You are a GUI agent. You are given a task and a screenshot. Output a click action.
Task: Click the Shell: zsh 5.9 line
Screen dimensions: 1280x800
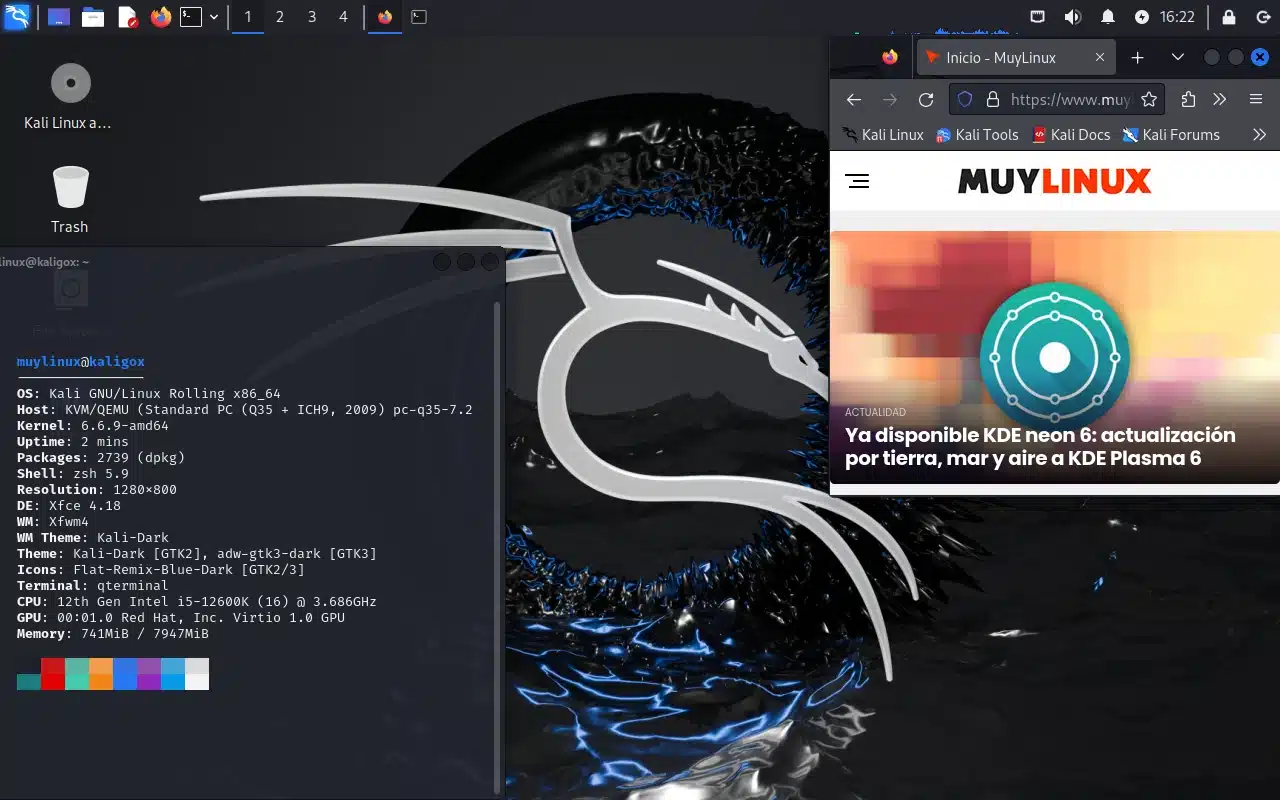click(73, 474)
